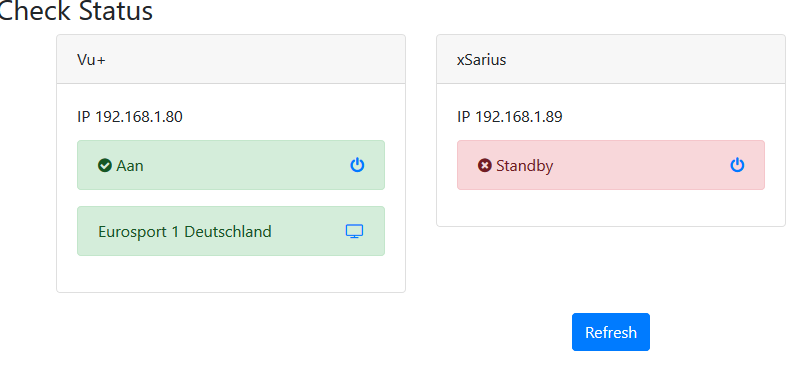808x379 pixels.
Task: Click the Standby status label
Action: (x=525, y=166)
